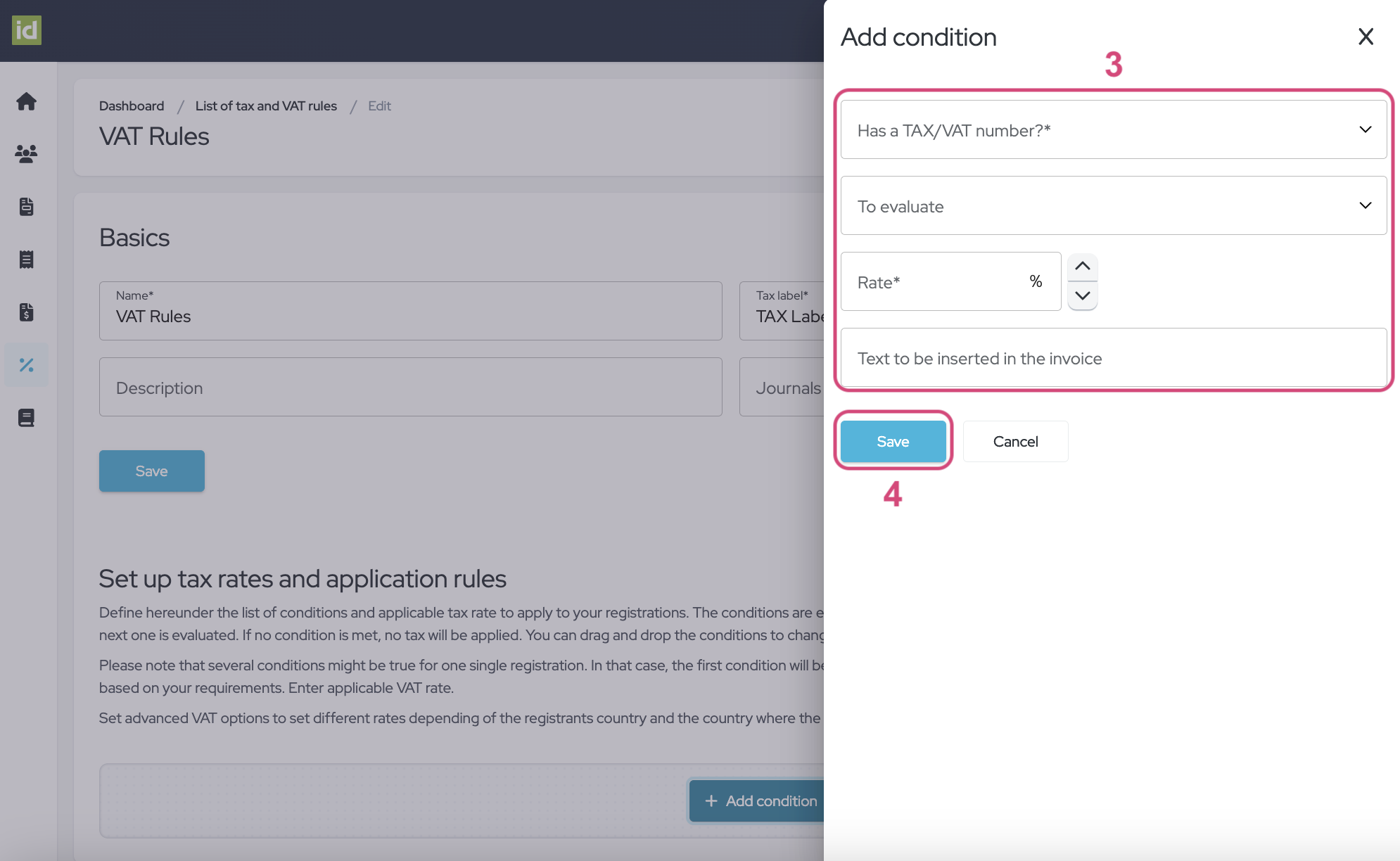The image size is (1400, 861).
Task: Click the List of tax and VAT rules breadcrumb
Action: point(265,103)
